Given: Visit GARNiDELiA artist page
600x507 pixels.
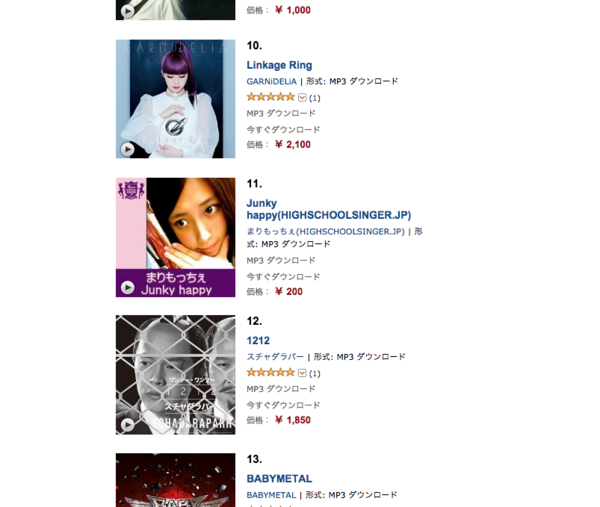Looking at the screenshot, I should click(271, 82).
